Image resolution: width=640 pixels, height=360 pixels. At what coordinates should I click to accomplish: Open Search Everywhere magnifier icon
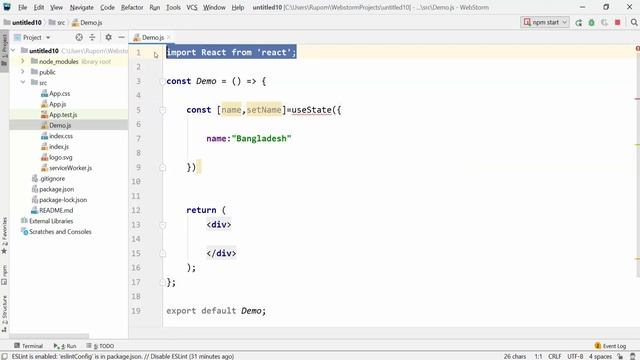pos(634,22)
